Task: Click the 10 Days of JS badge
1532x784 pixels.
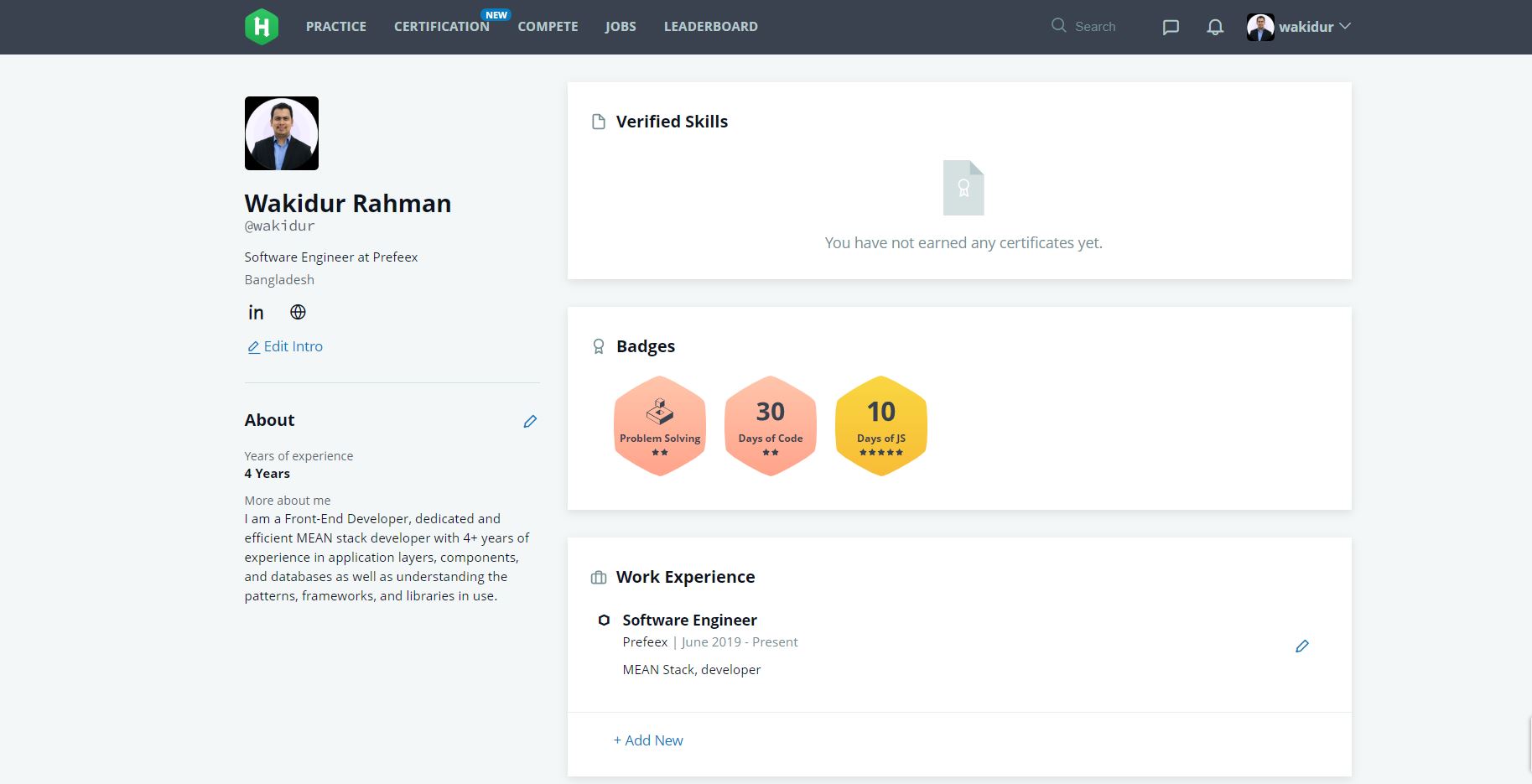Action: [881, 426]
